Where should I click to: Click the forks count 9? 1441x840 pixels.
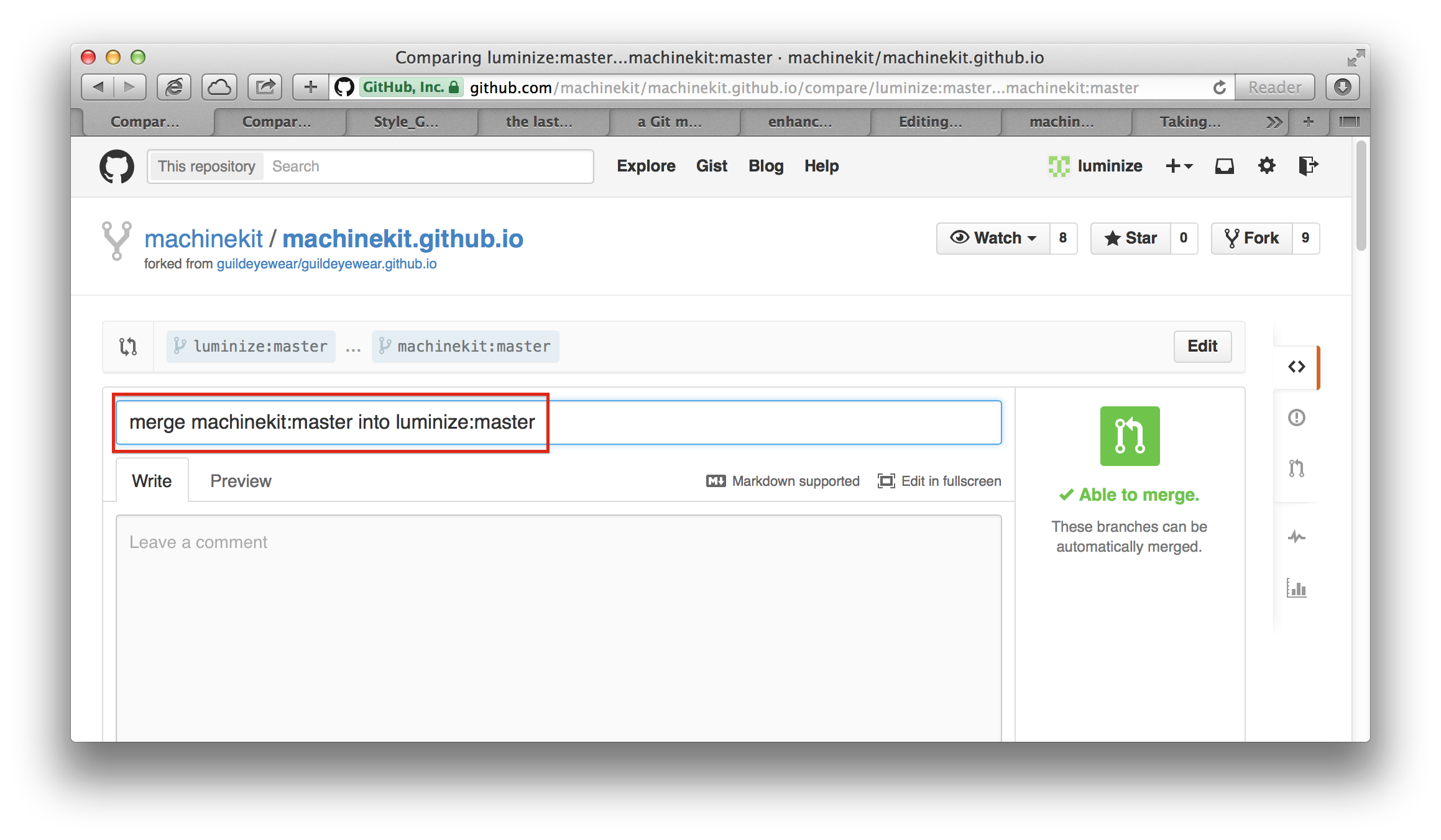coord(1305,238)
